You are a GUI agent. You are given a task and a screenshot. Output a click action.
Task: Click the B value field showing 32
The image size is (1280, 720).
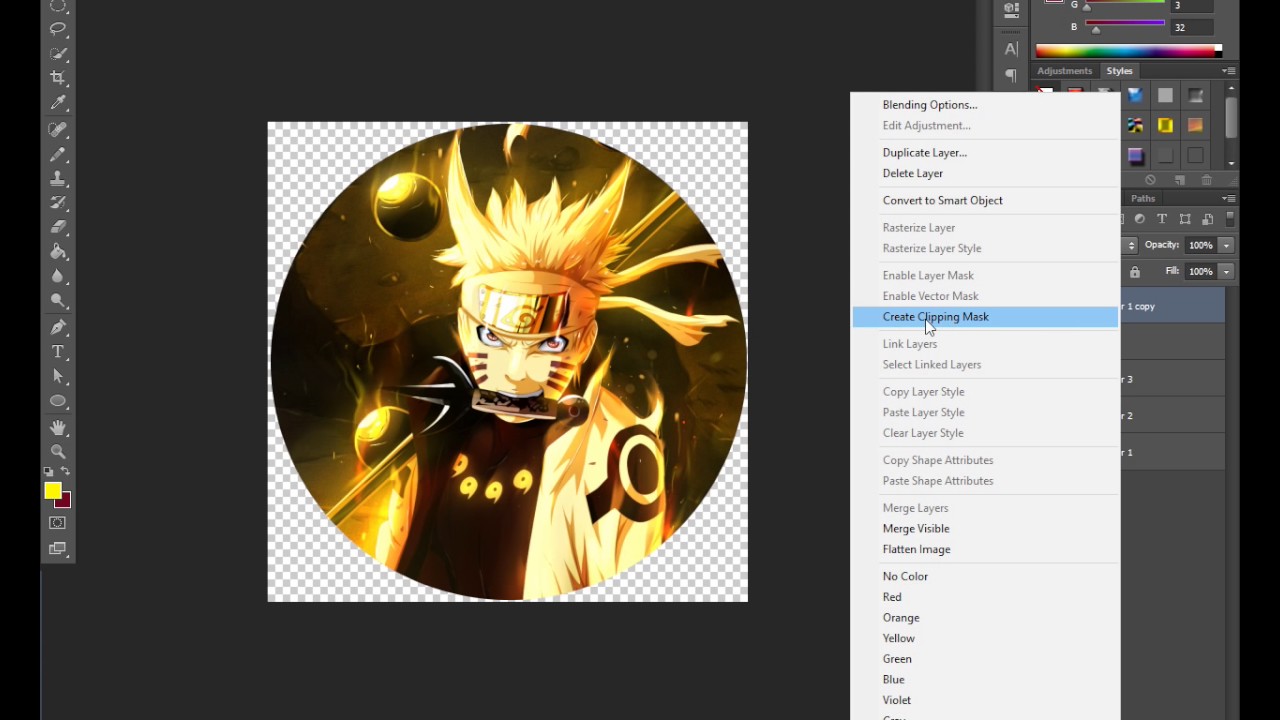(1192, 28)
